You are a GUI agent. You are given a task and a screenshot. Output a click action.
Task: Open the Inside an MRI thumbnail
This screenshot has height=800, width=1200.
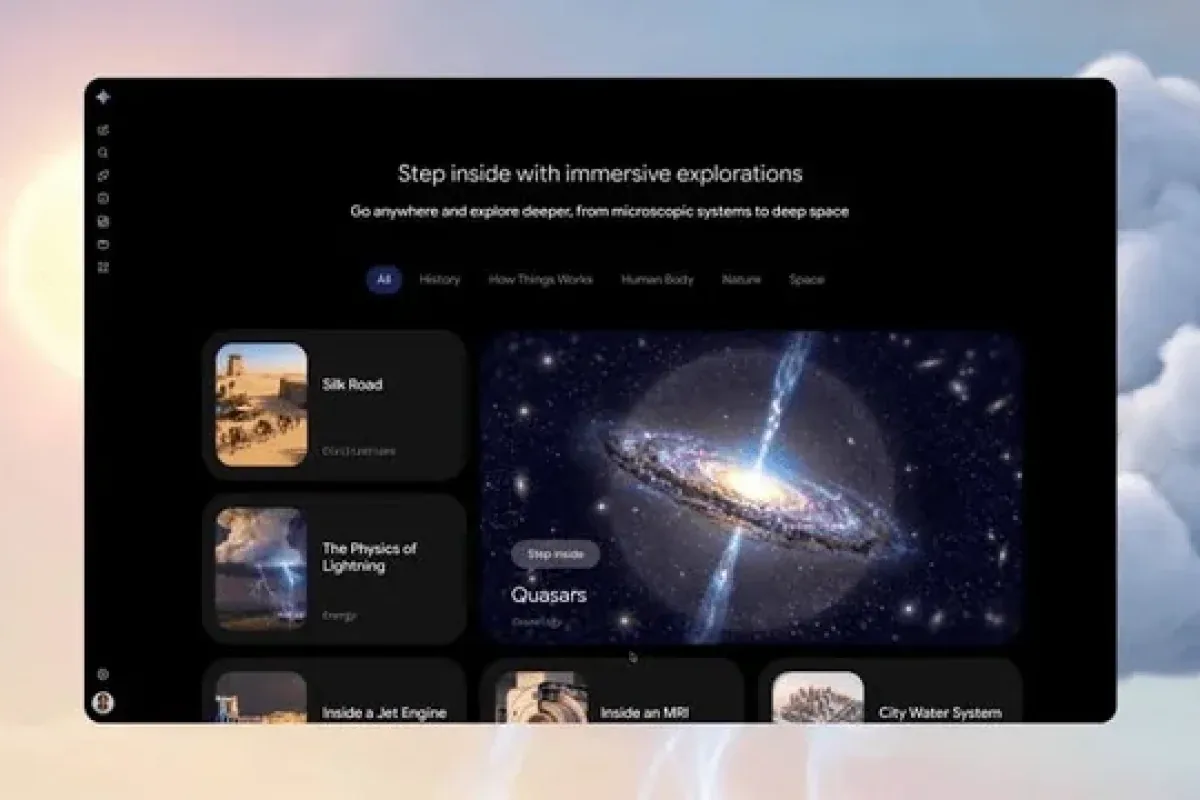tap(541, 697)
